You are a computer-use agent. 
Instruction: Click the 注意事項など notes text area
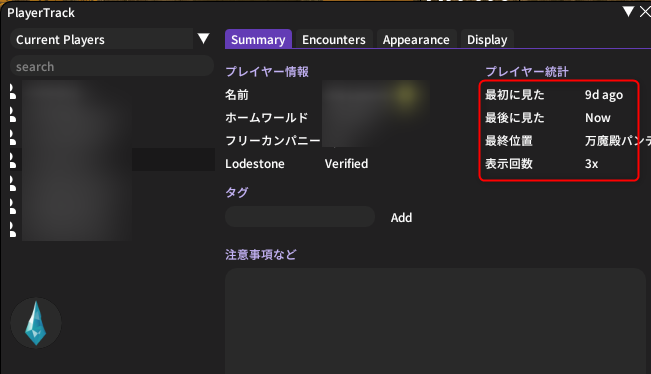point(436,321)
